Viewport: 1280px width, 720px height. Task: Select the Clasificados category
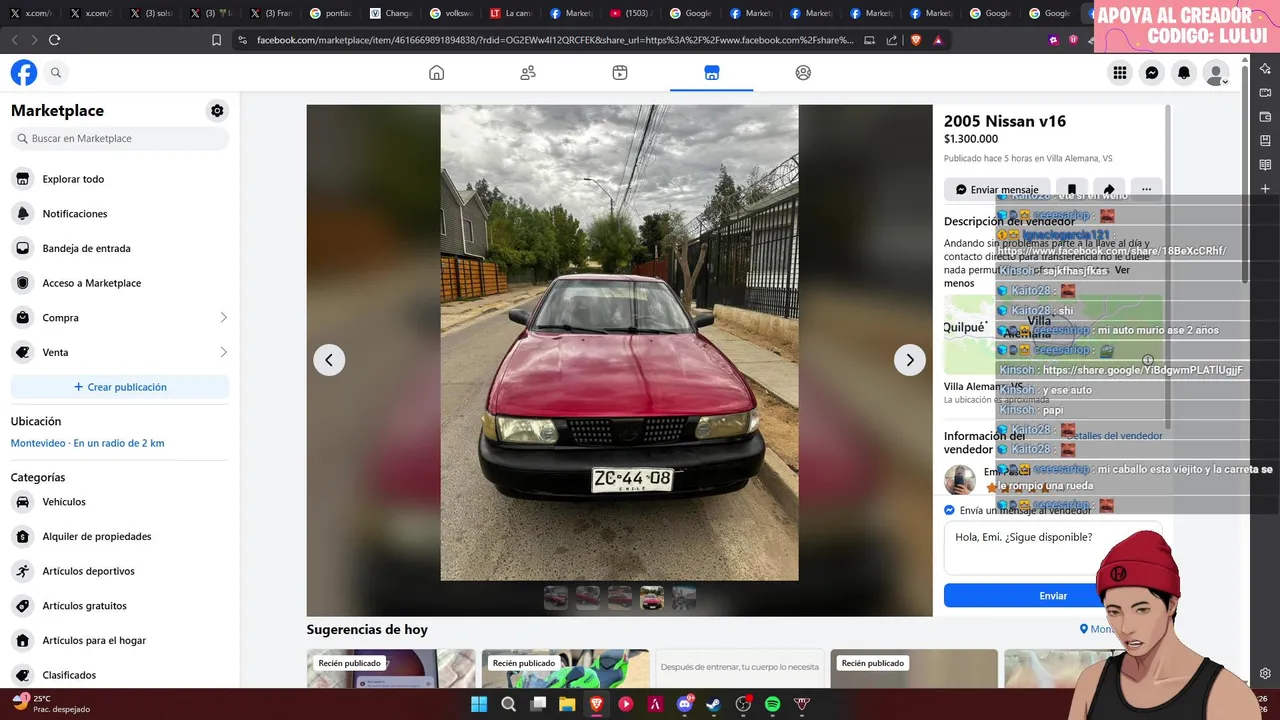[x=120, y=675]
